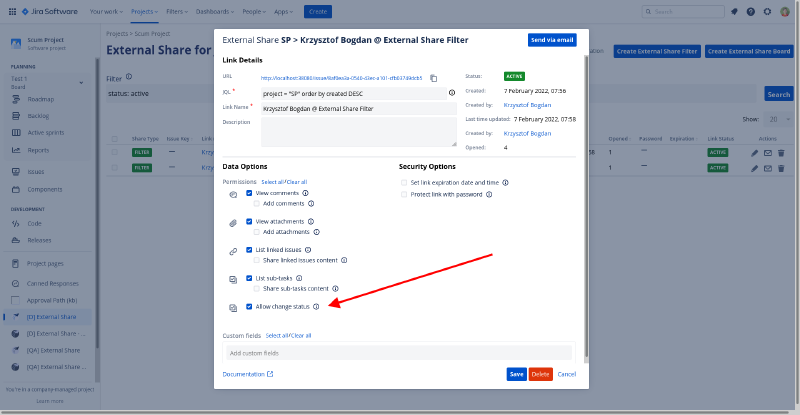This screenshot has height=415, width=800.
Task: Toggle the View comments checkbox
Action: (x=249, y=193)
